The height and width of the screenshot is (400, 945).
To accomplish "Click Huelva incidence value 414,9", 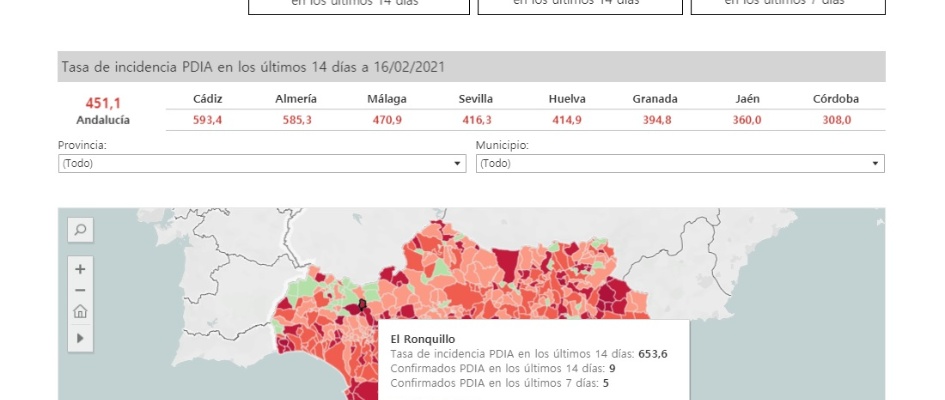I will click(x=567, y=120).
